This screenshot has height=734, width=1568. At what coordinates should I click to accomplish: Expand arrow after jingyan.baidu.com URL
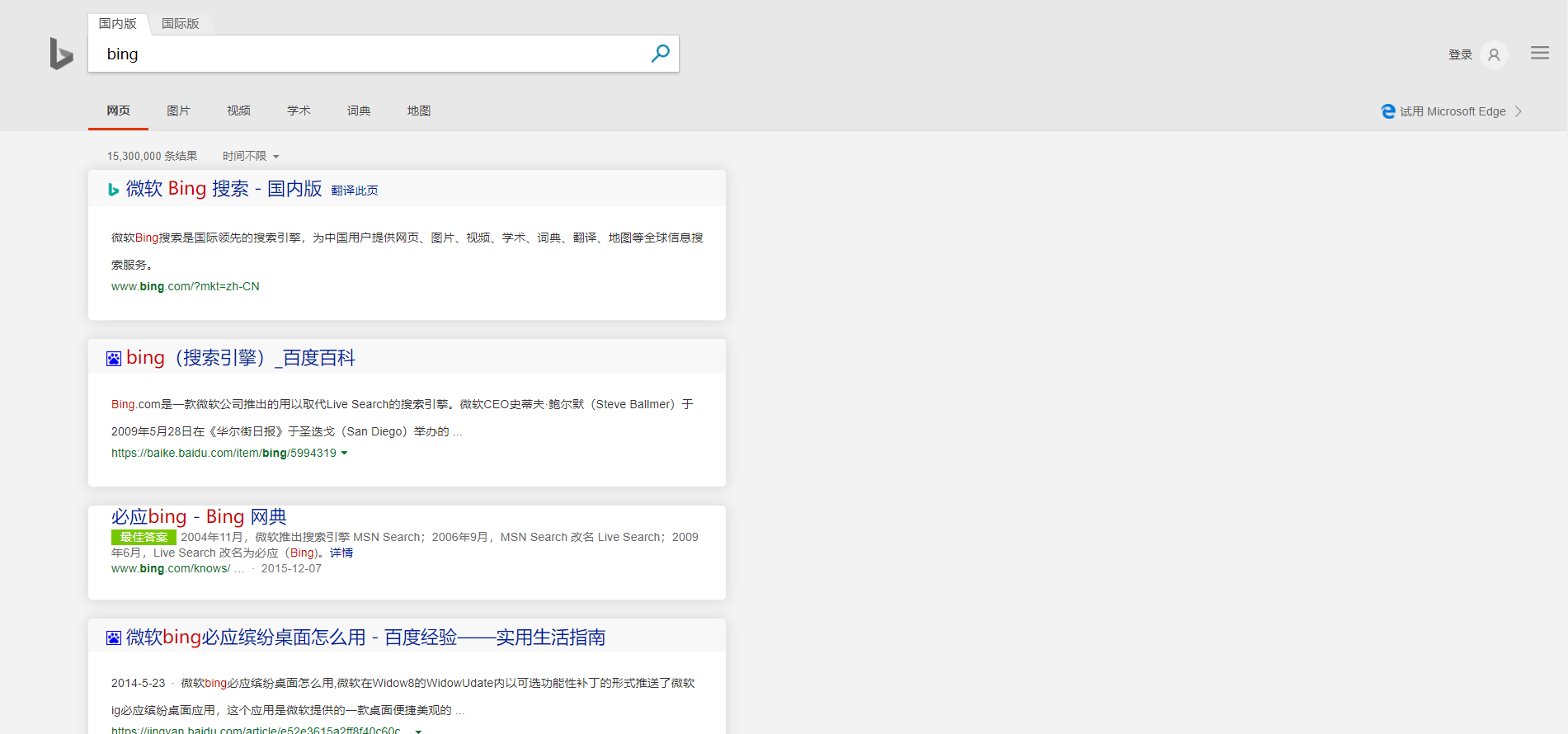coord(418,731)
